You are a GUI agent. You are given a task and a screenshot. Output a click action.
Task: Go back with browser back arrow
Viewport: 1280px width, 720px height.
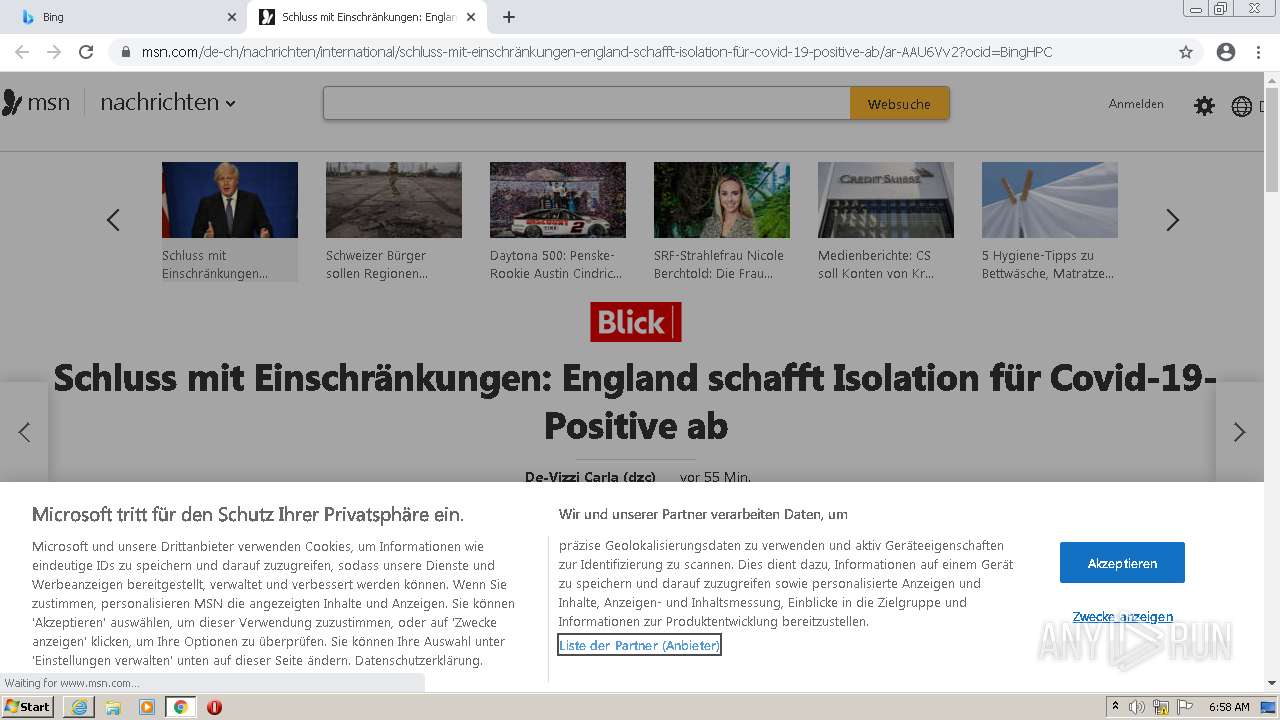pos(22,52)
